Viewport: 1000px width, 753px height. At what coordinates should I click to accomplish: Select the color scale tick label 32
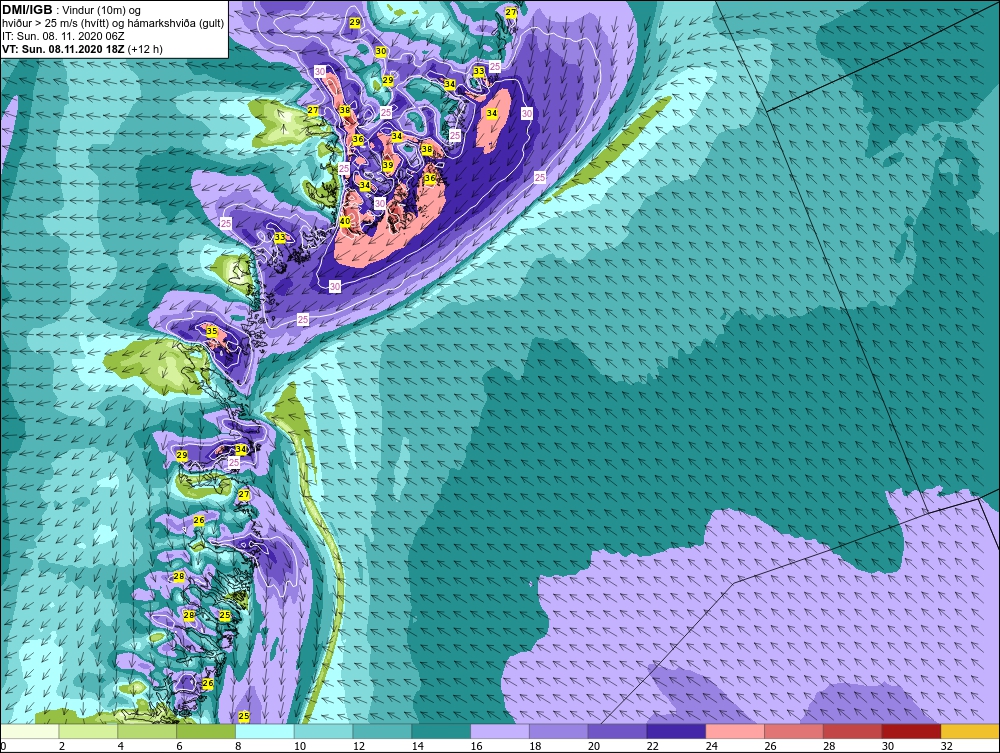click(946, 746)
